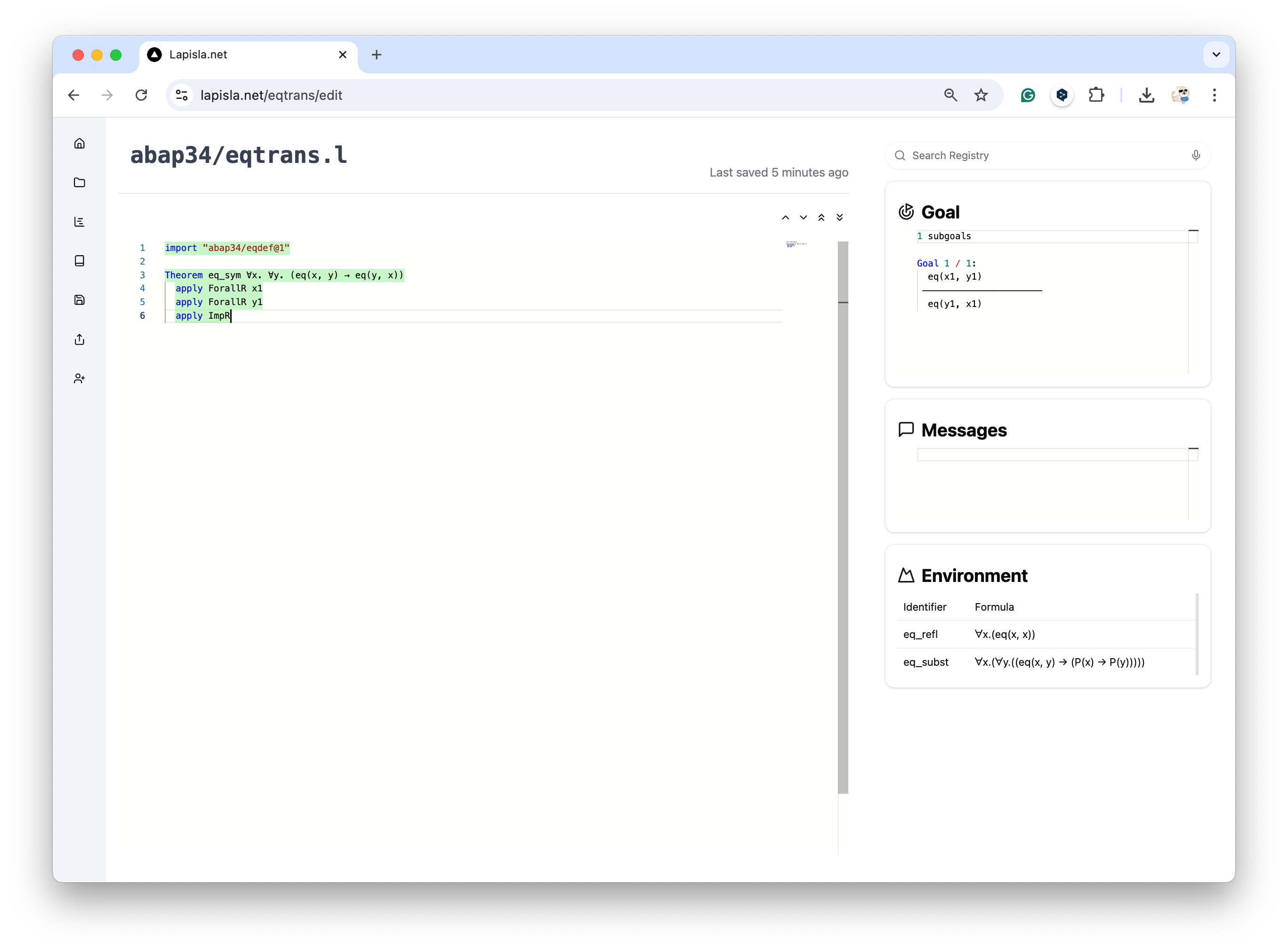Jump proof to end with double chevron down
1288x952 pixels.
tap(840, 218)
